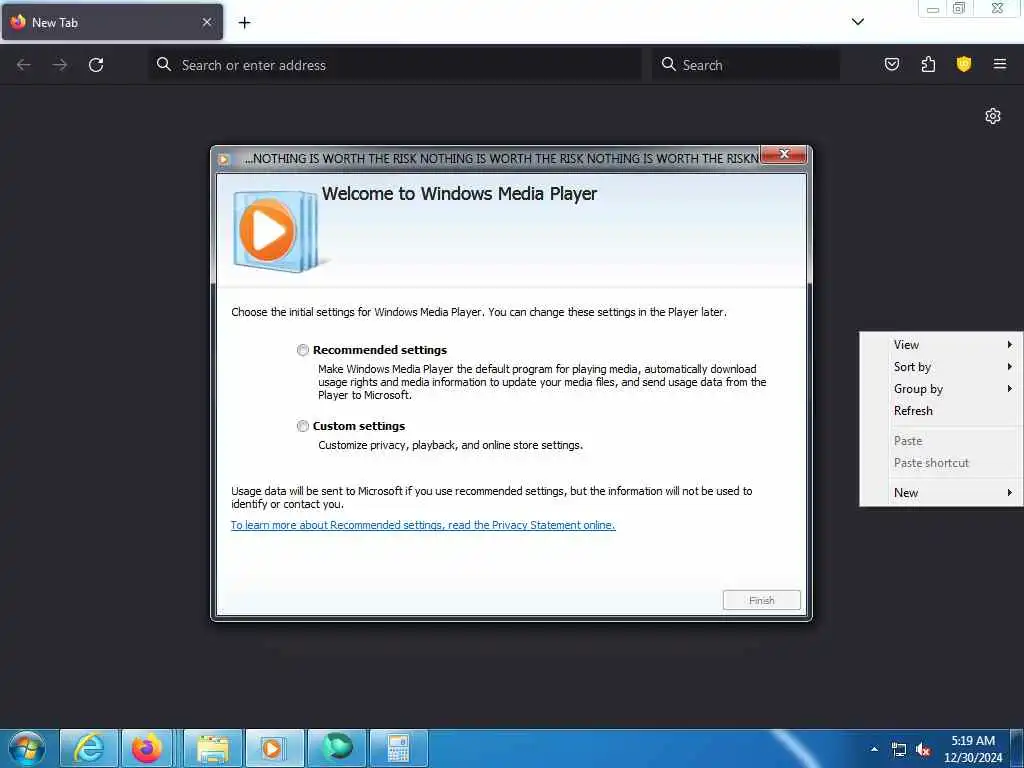The width and height of the screenshot is (1024, 768).
Task: Minimize the Firefox window
Action: point(933,8)
